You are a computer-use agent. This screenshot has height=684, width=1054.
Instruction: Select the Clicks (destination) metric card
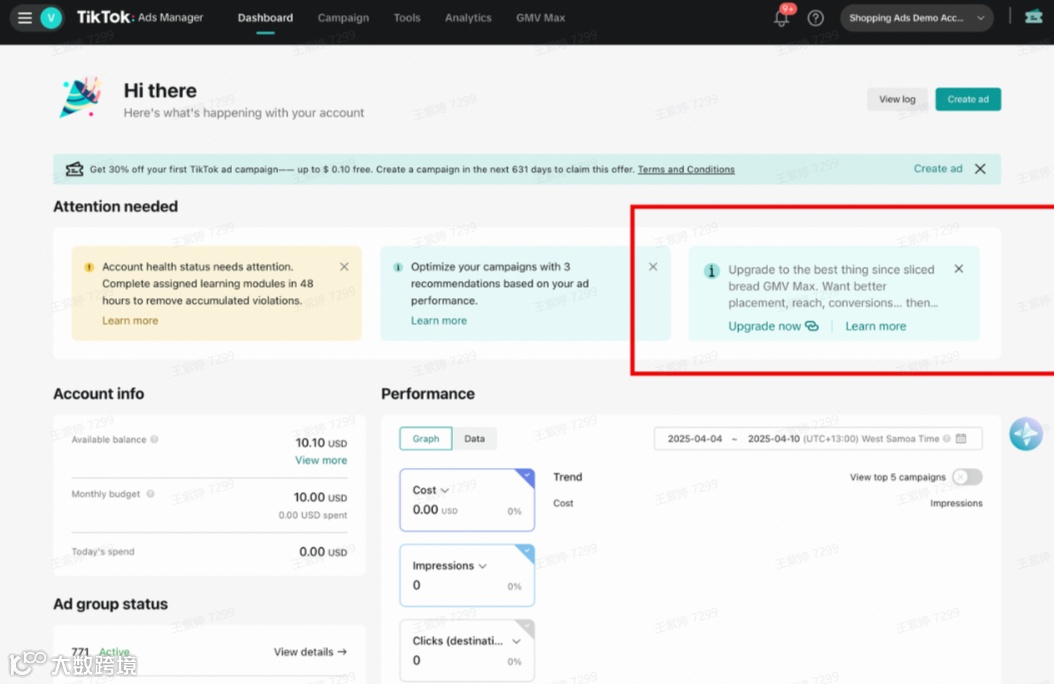point(467,650)
